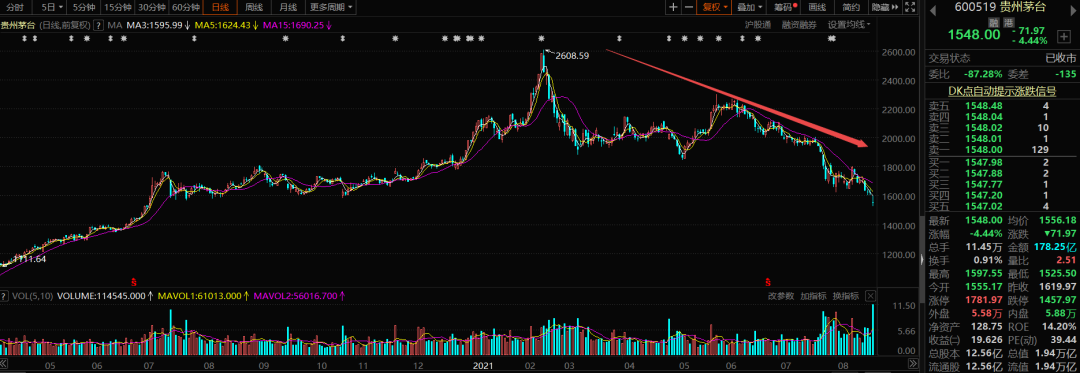The image size is (1080, 373).
Task: Click the 交易状态 已收市 row
Action: (x=1003, y=58)
